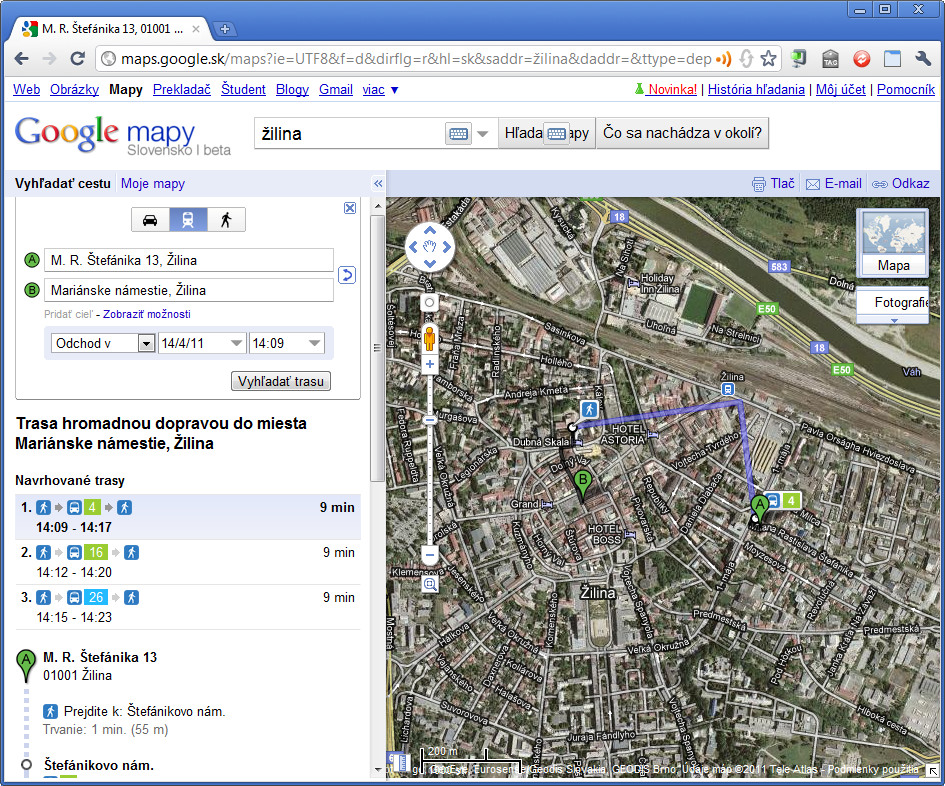Select the car driving mode icon
This screenshot has width=945, height=786.
point(150,220)
